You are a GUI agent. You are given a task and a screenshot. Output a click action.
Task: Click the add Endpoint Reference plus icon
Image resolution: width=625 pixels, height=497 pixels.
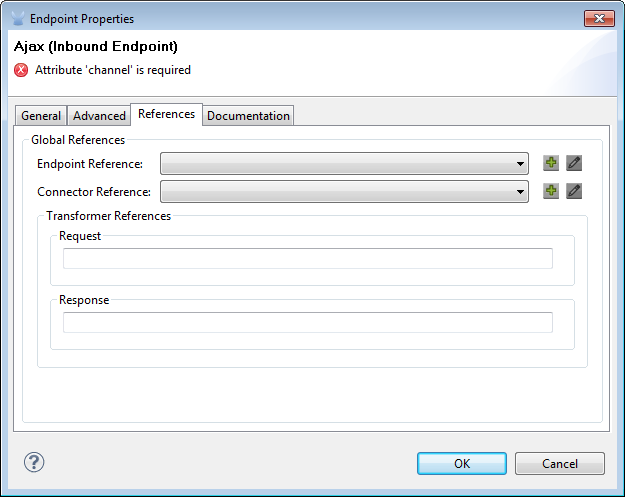[x=551, y=163]
